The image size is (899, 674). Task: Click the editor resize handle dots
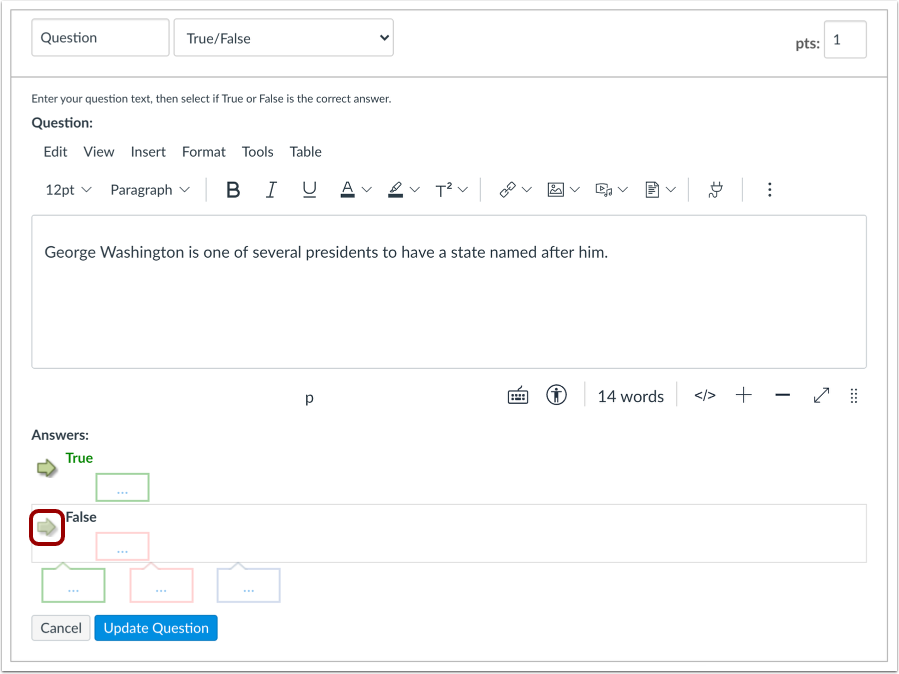(854, 396)
